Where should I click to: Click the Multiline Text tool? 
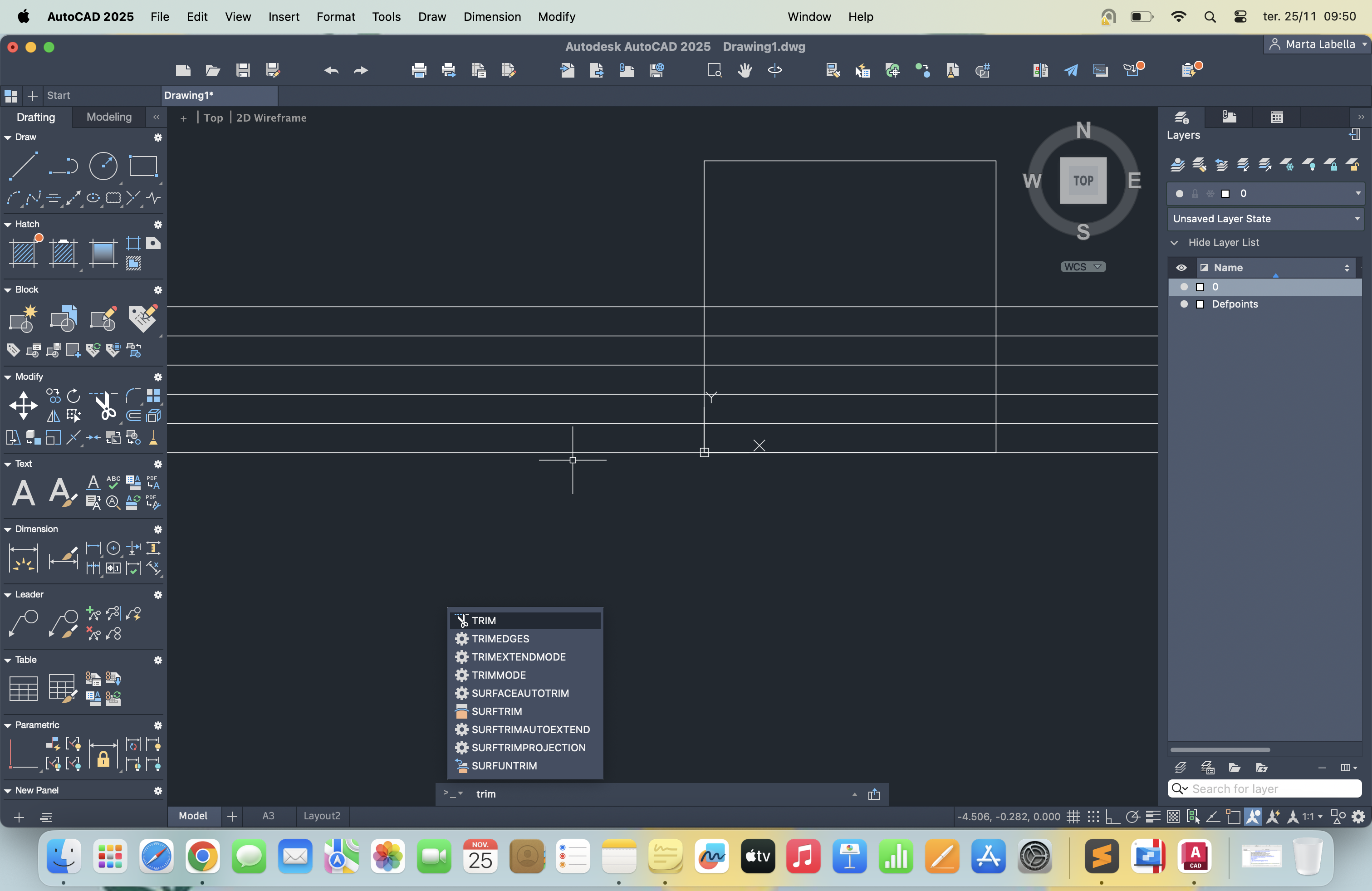(23, 493)
